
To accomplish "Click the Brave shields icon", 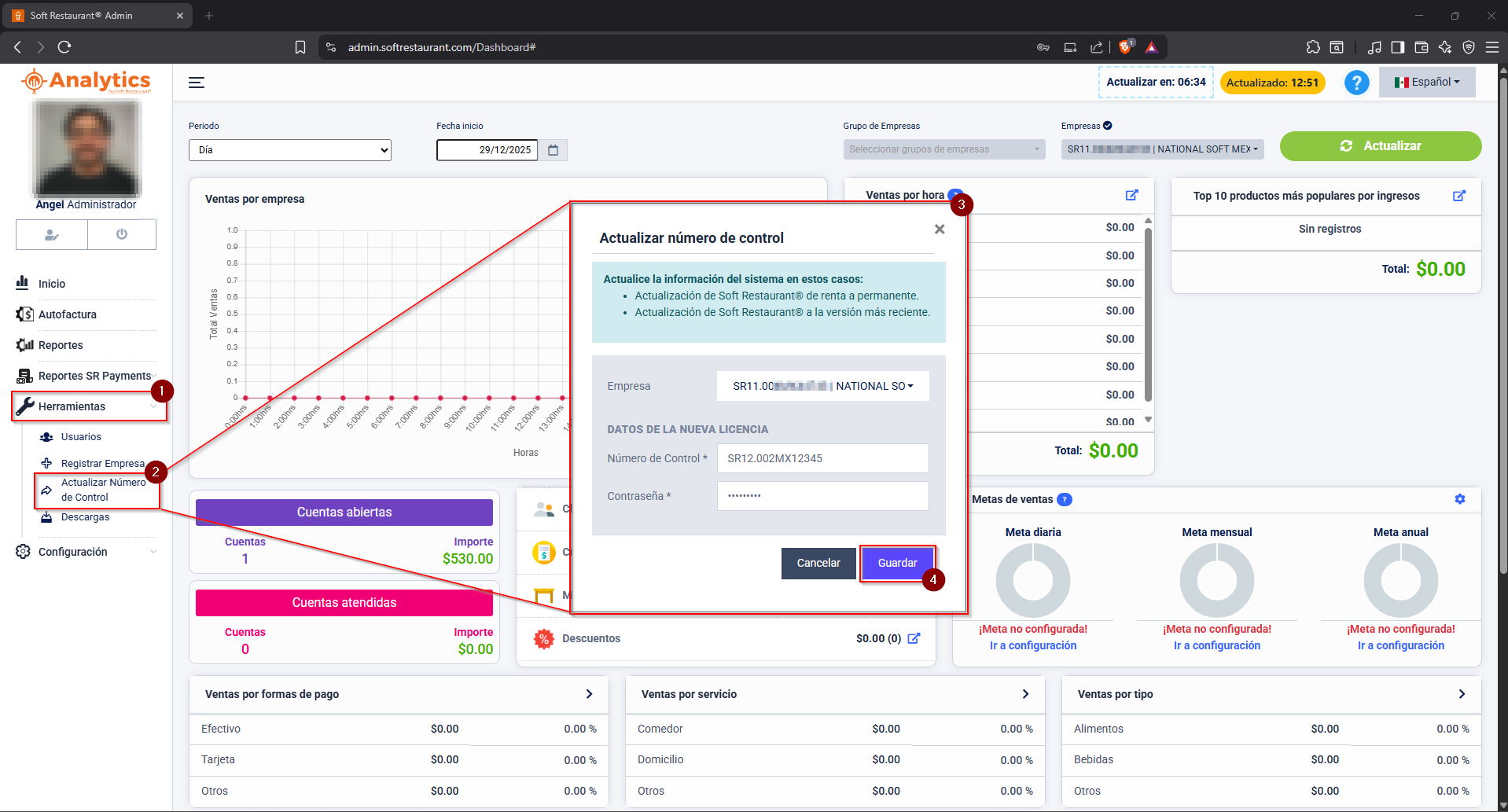I will (1126, 47).
